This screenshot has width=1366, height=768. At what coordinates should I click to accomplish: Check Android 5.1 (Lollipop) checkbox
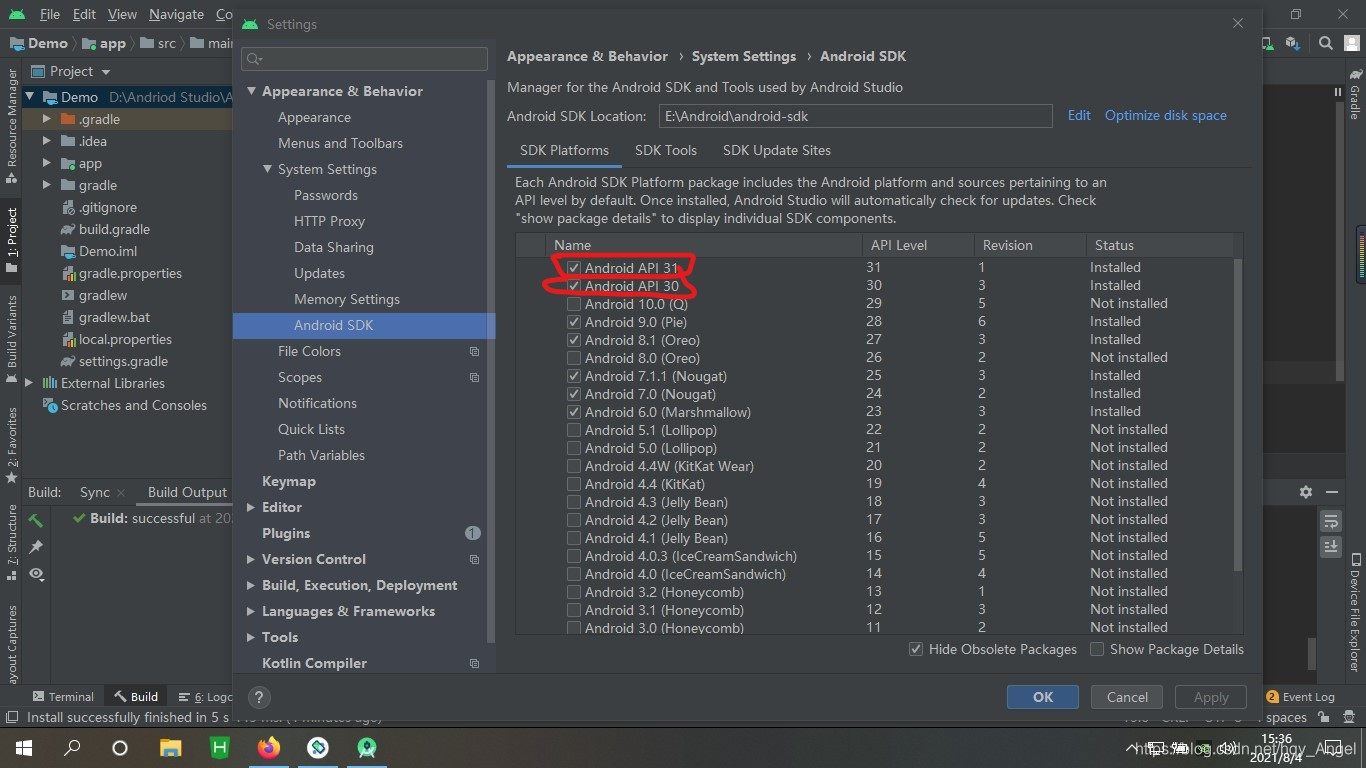point(574,430)
